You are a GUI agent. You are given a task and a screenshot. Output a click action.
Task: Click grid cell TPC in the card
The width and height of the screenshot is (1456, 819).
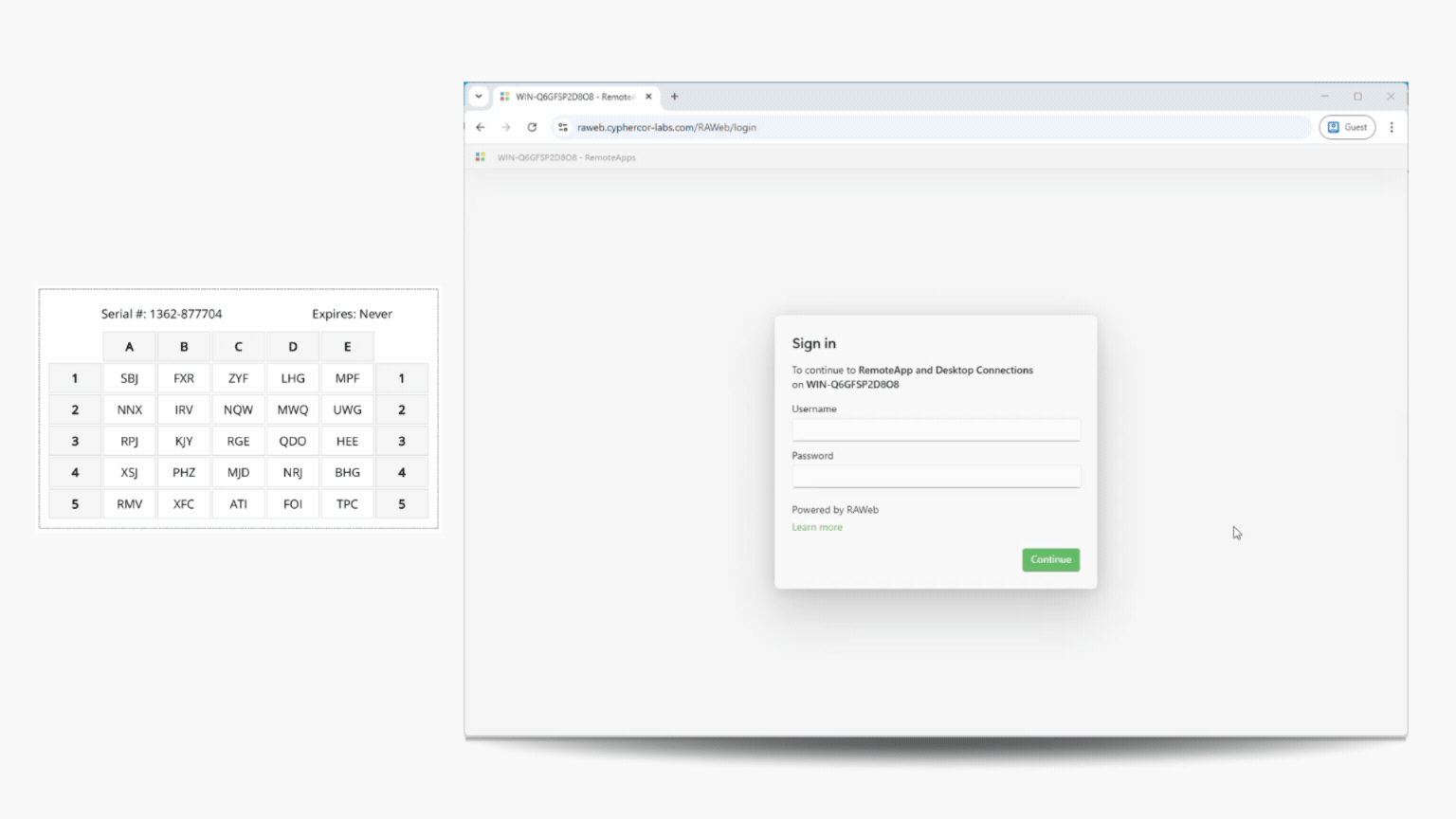pyautogui.click(x=347, y=504)
